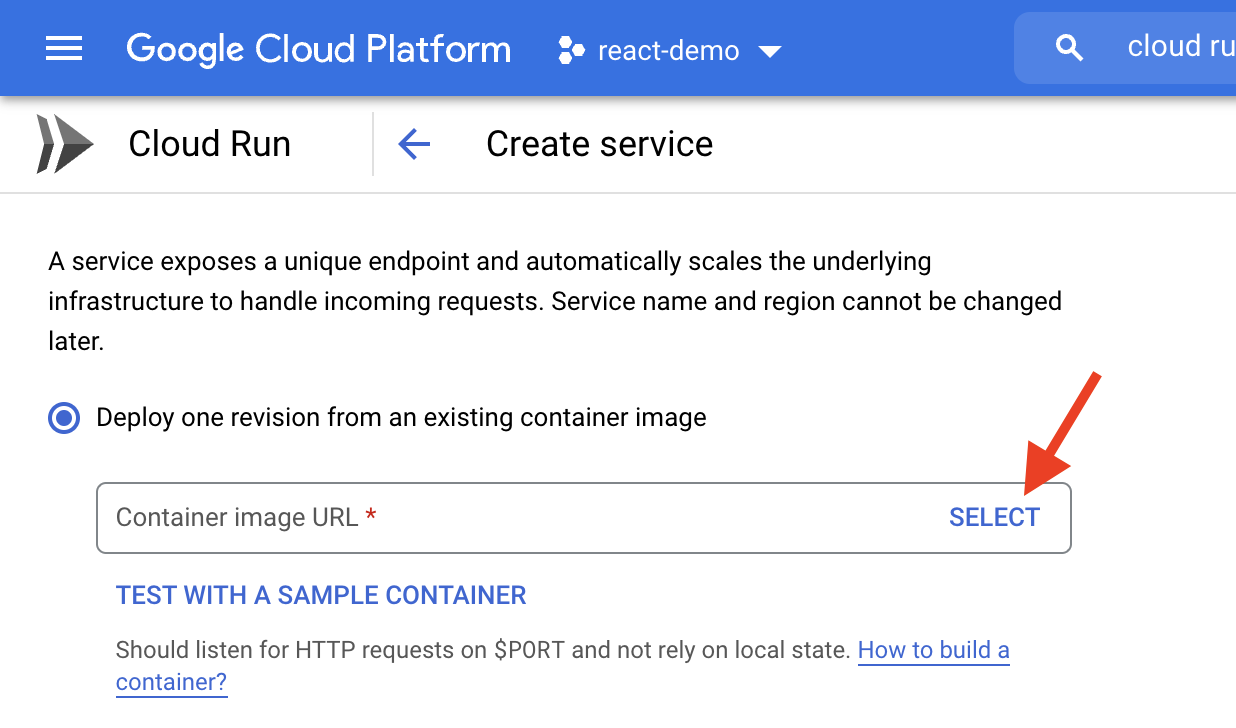The height and width of the screenshot is (728, 1236).
Task: Click the search magnifier icon
Action: tap(1069, 47)
